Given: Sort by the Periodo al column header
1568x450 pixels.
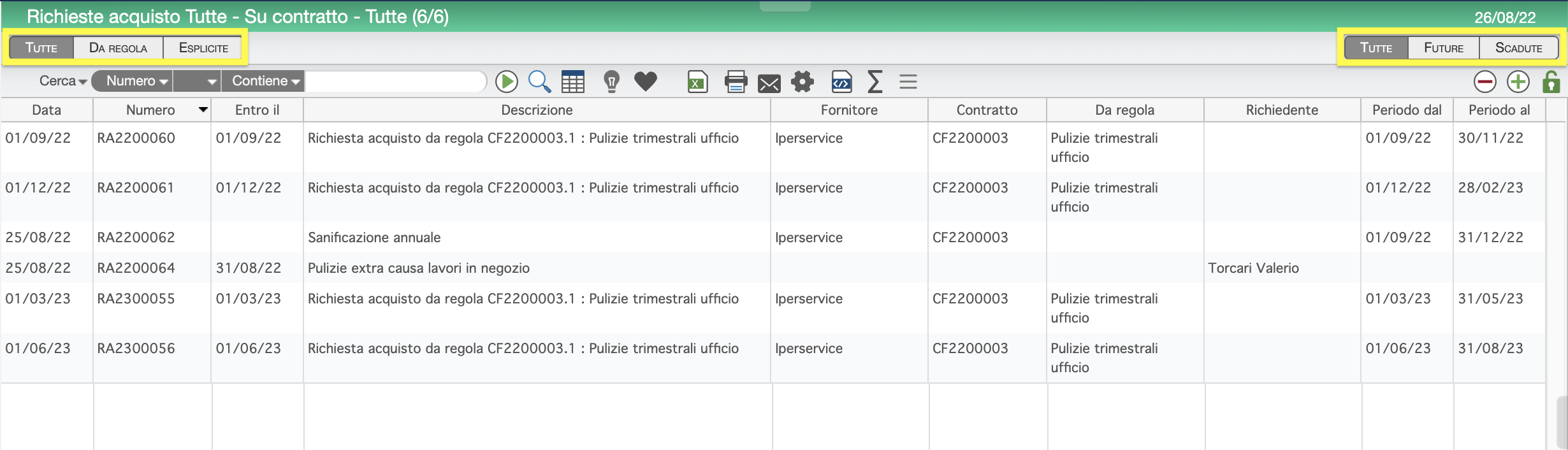Looking at the screenshot, I should click(x=1499, y=110).
